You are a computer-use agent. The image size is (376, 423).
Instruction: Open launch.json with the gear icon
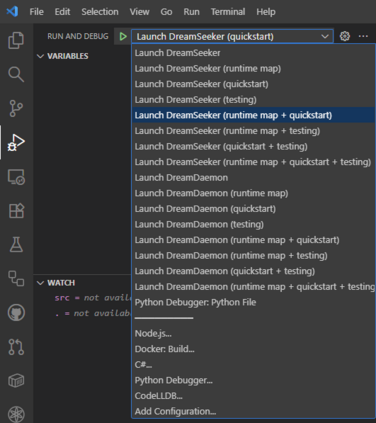(x=345, y=36)
